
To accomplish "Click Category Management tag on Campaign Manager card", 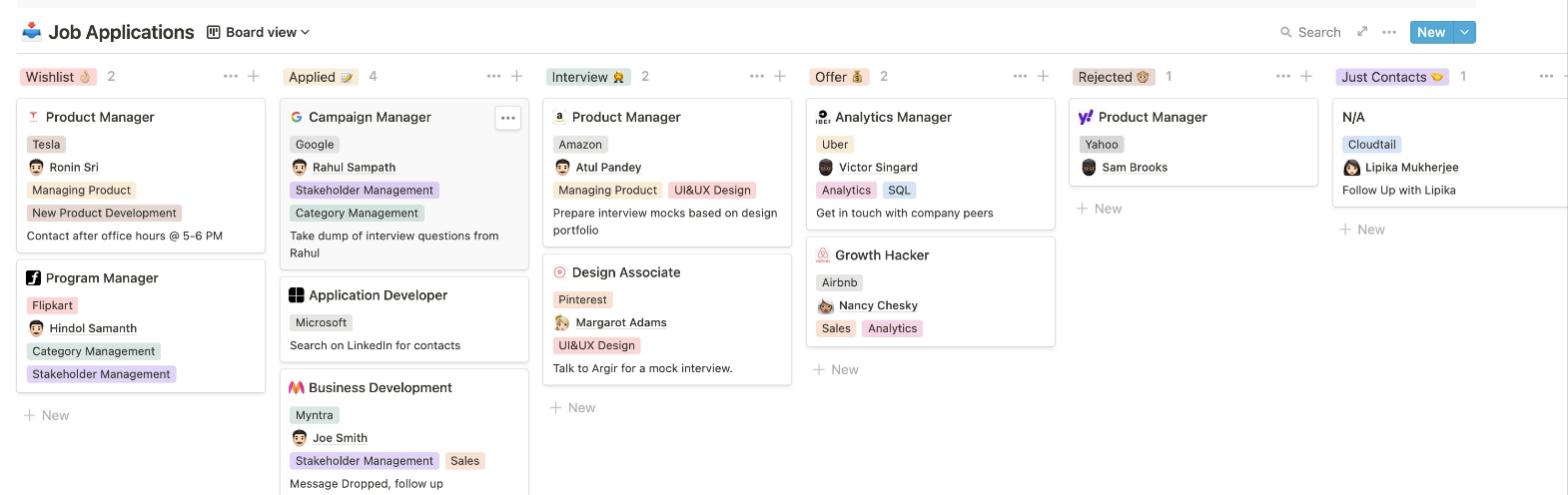I will (357, 213).
